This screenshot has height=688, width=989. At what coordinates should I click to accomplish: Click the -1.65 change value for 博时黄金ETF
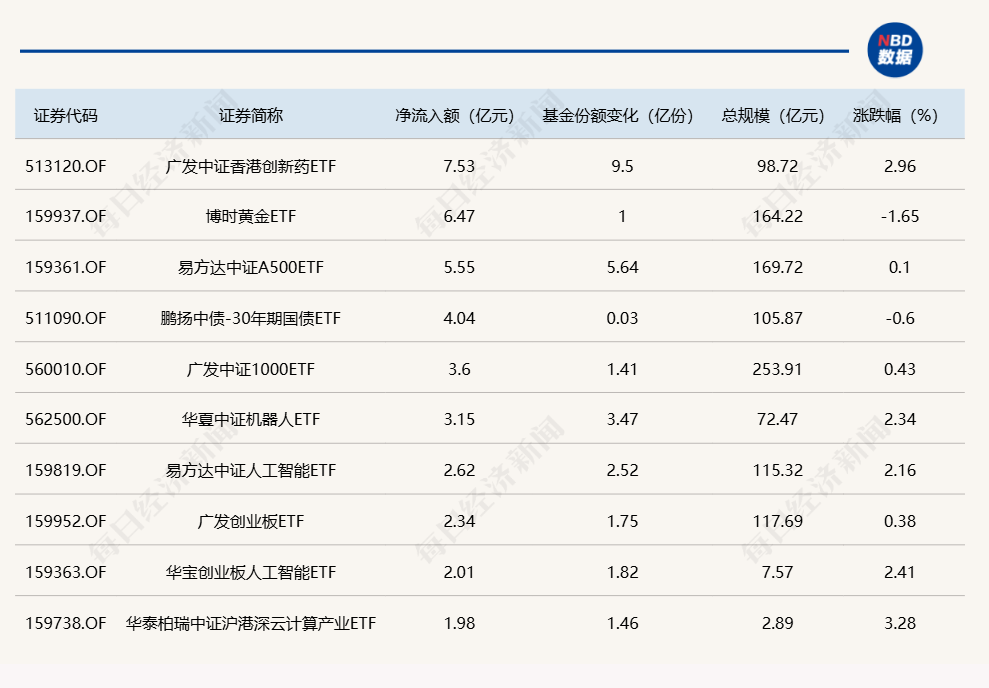point(900,216)
